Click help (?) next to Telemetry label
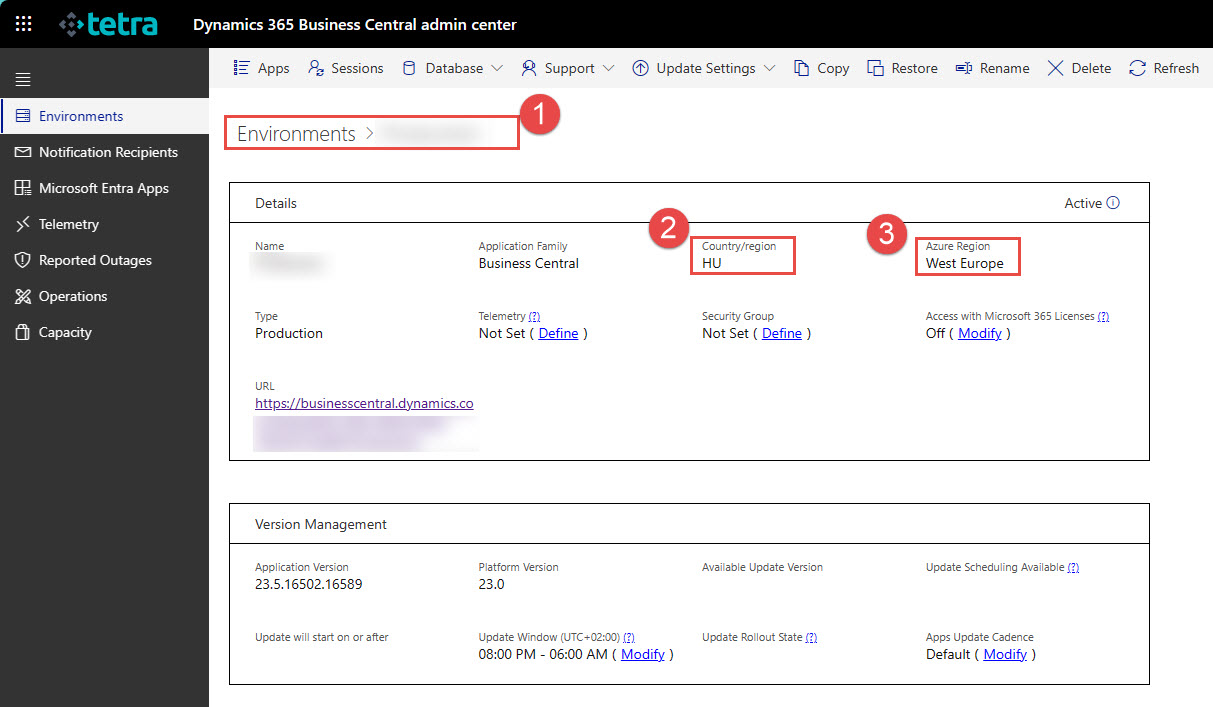This screenshot has height=707, width=1213. pyautogui.click(x=534, y=316)
